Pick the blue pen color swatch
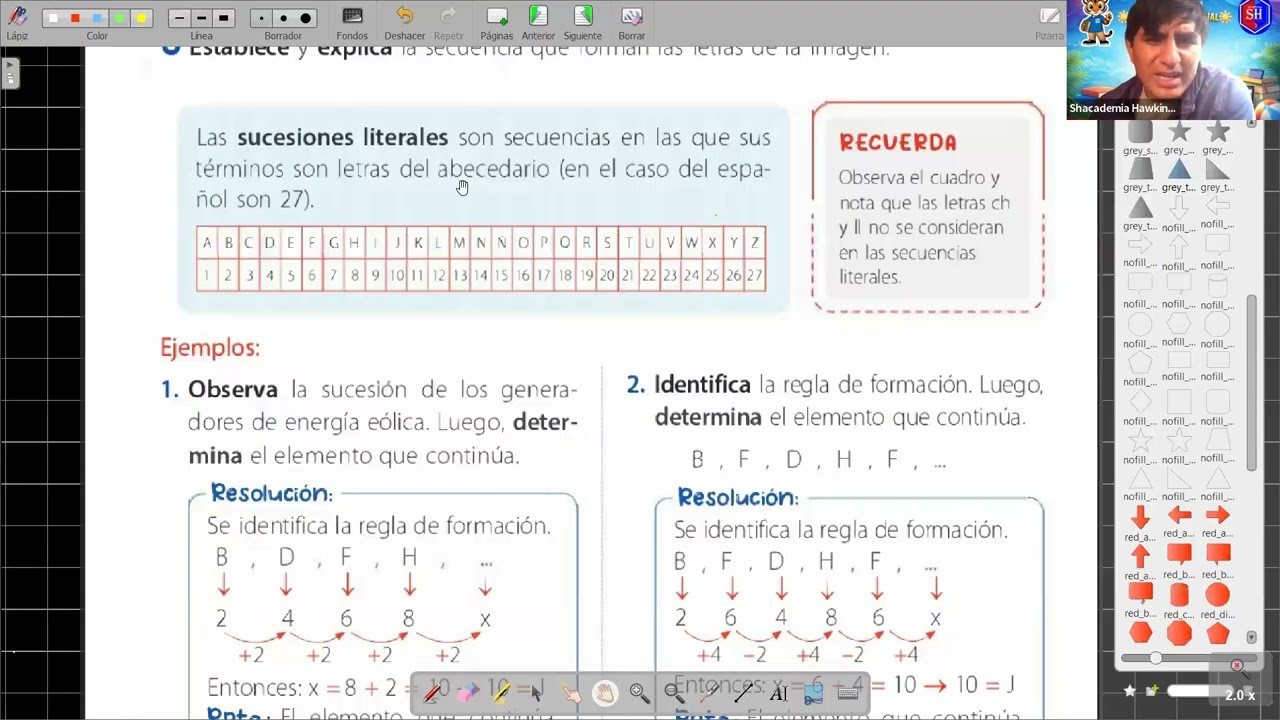 (97, 18)
